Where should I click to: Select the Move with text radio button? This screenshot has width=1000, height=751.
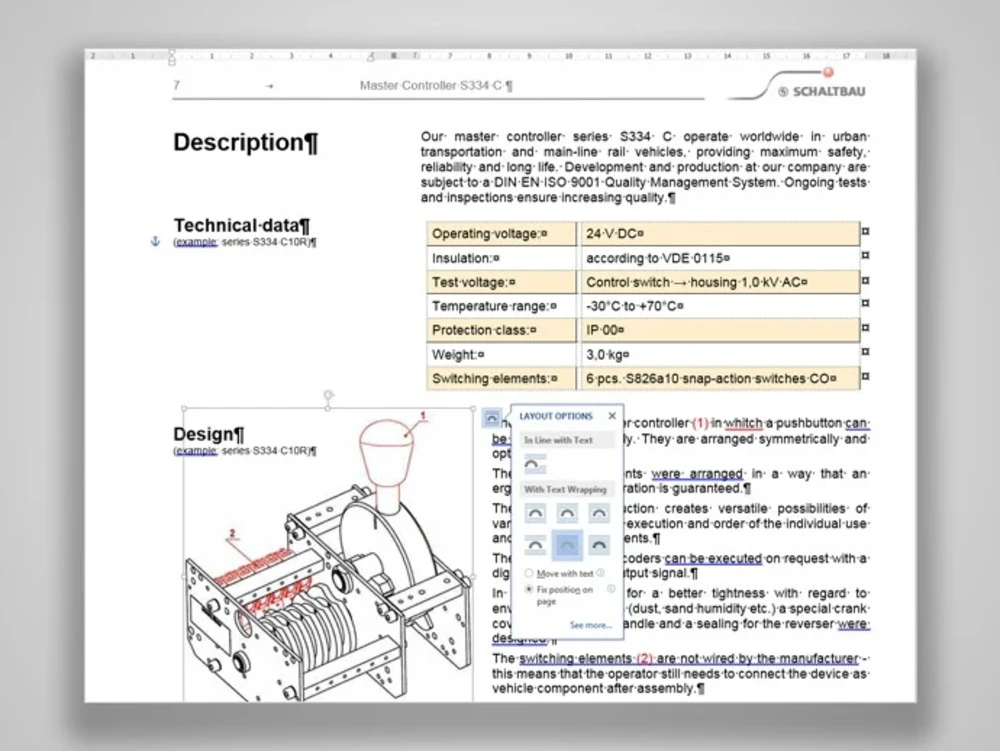tap(529, 573)
